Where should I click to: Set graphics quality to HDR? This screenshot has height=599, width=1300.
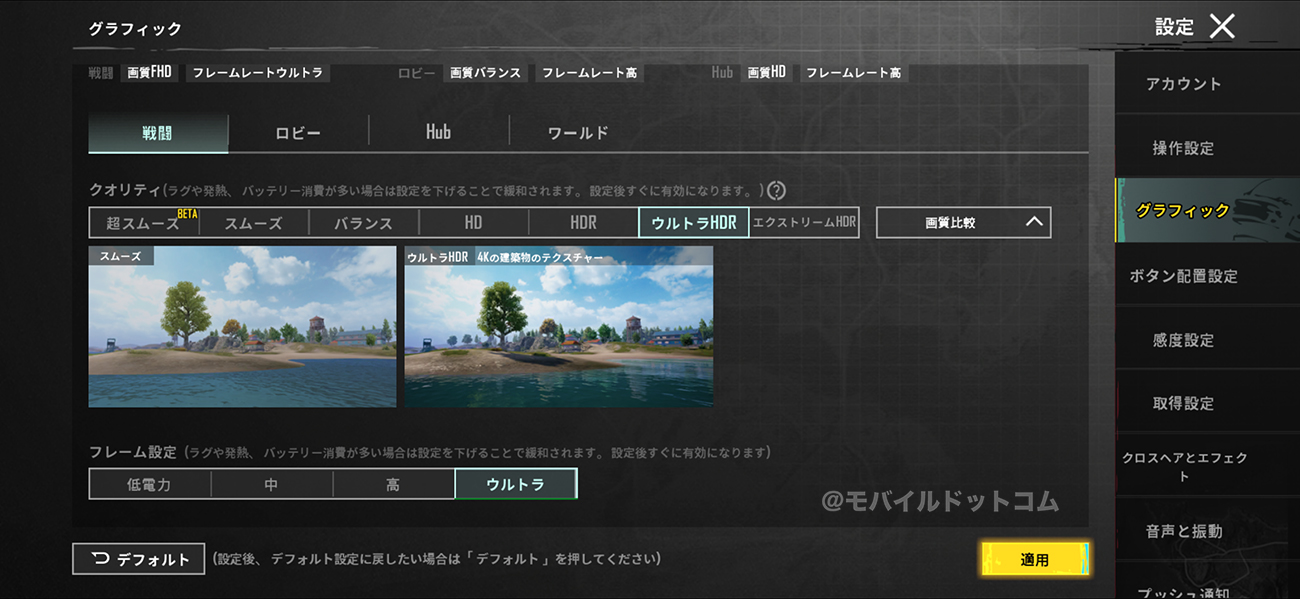point(583,223)
